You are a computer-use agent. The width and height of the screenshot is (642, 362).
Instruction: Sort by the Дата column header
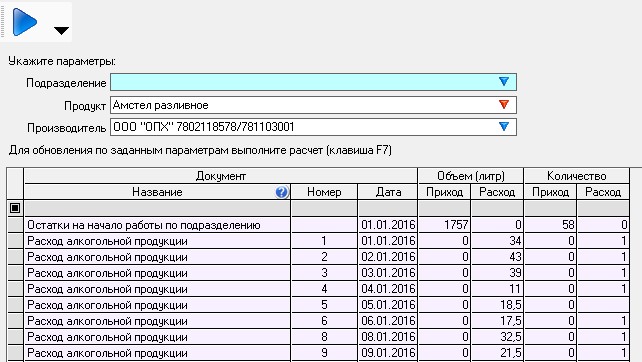coord(388,192)
